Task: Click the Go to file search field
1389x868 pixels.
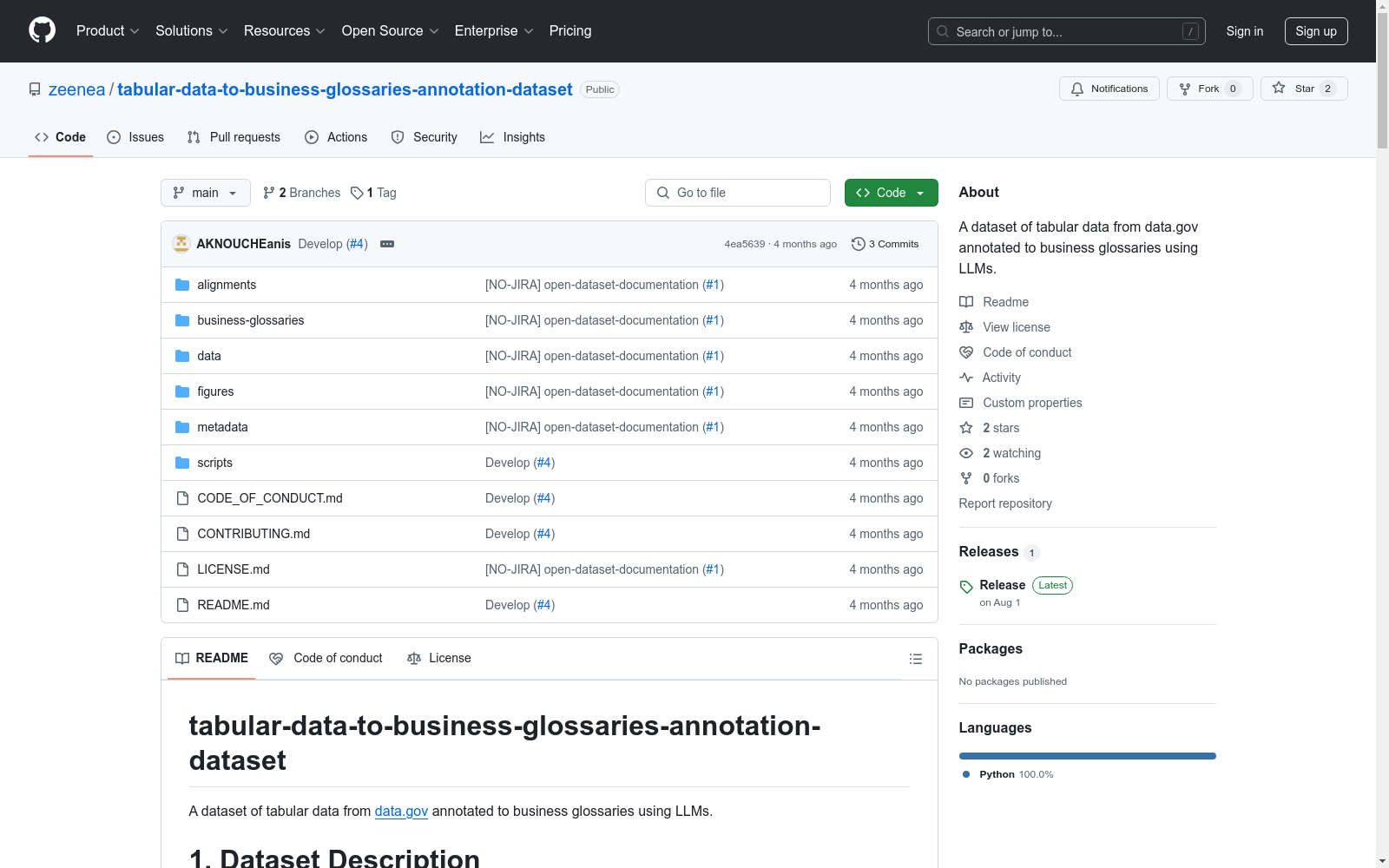Action: (x=738, y=193)
